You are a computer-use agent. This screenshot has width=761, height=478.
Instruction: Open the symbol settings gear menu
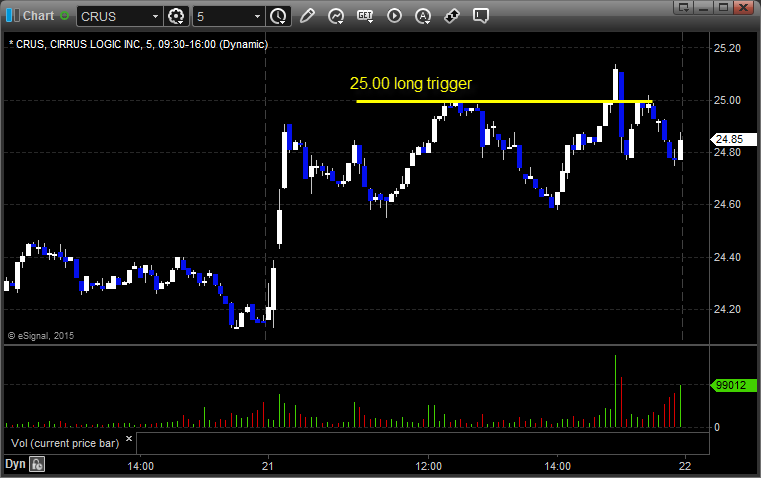coord(176,16)
